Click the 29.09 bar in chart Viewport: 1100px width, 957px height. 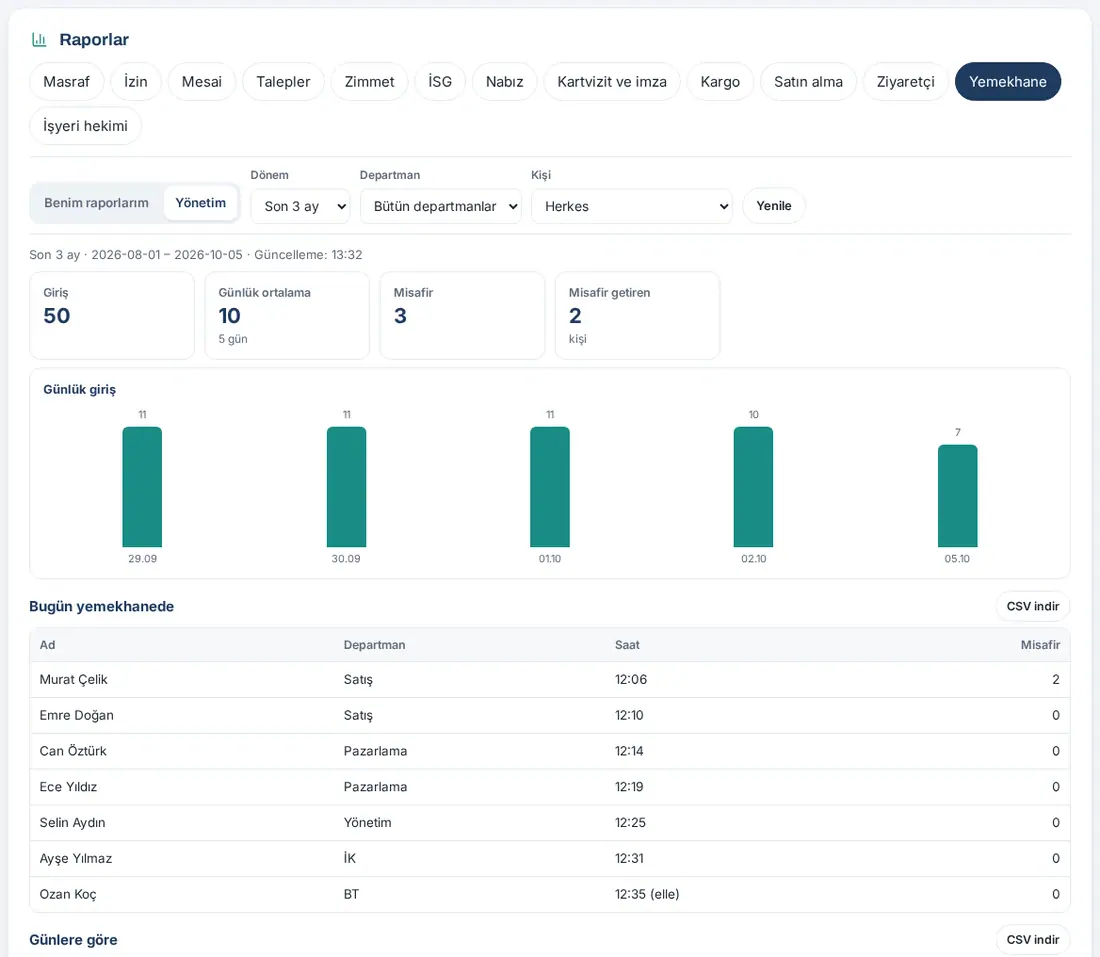point(142,487)
